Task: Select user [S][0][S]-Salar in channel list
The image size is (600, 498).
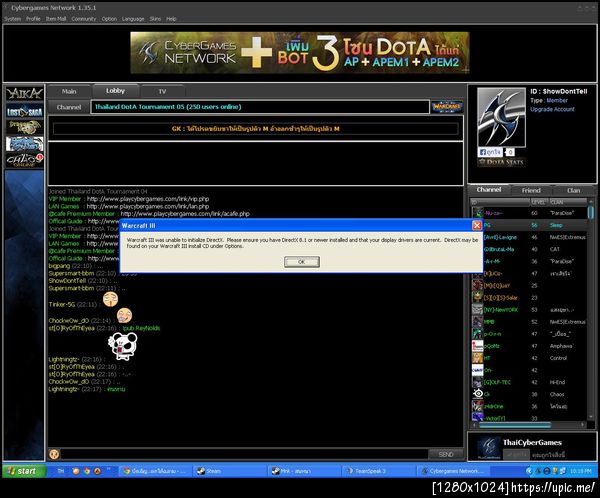Action: (529, 297)
